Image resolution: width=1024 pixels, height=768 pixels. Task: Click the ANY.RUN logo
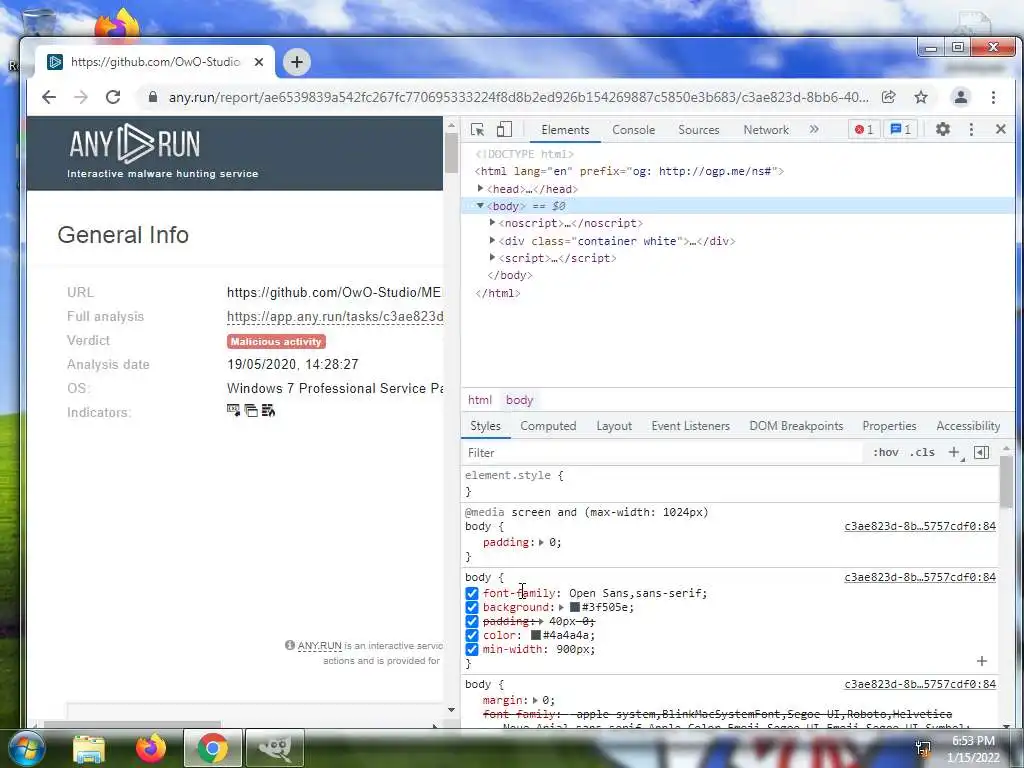coord(135,144)
